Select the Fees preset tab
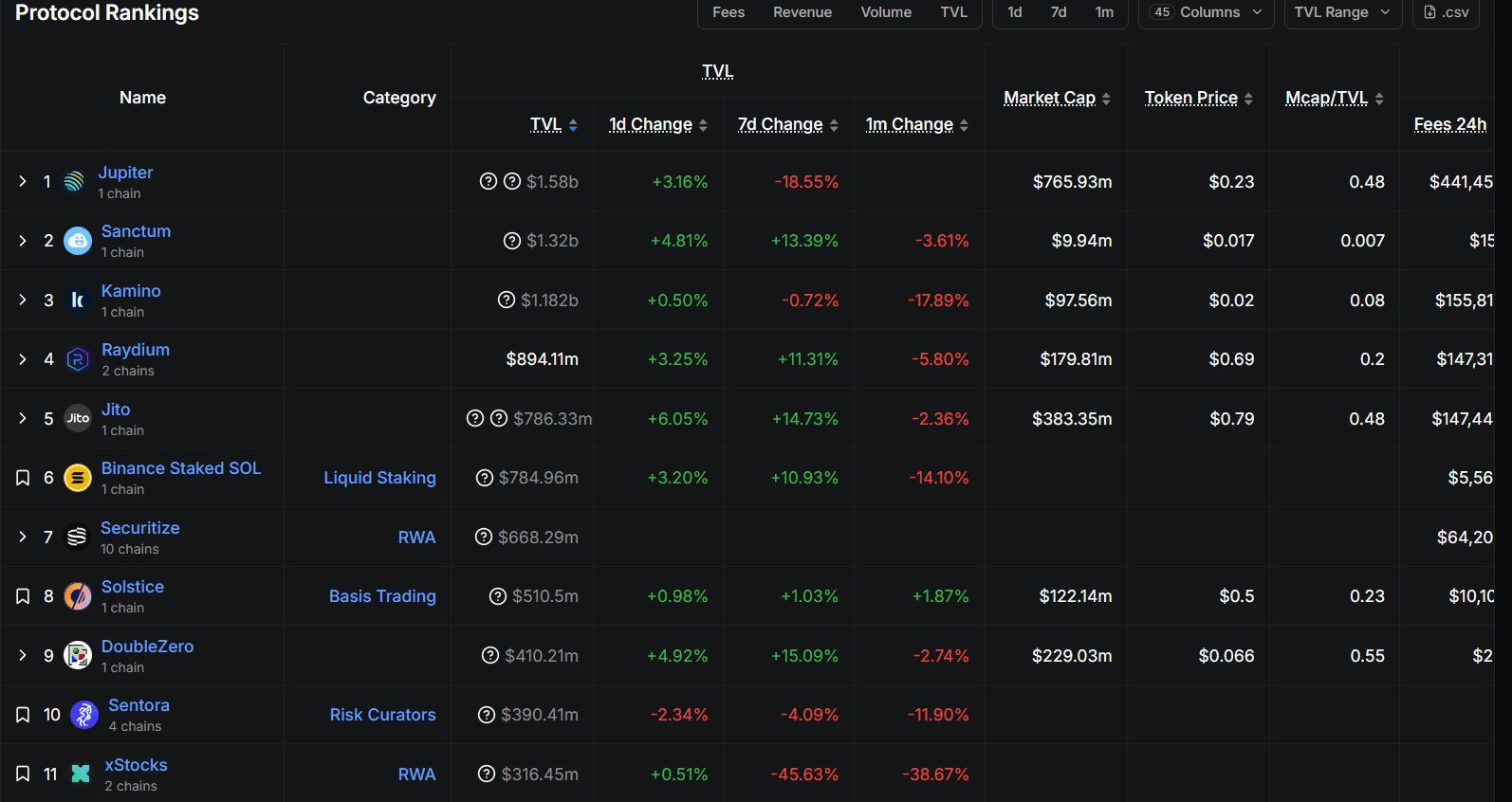1512x802 pixels. (728, 12)
